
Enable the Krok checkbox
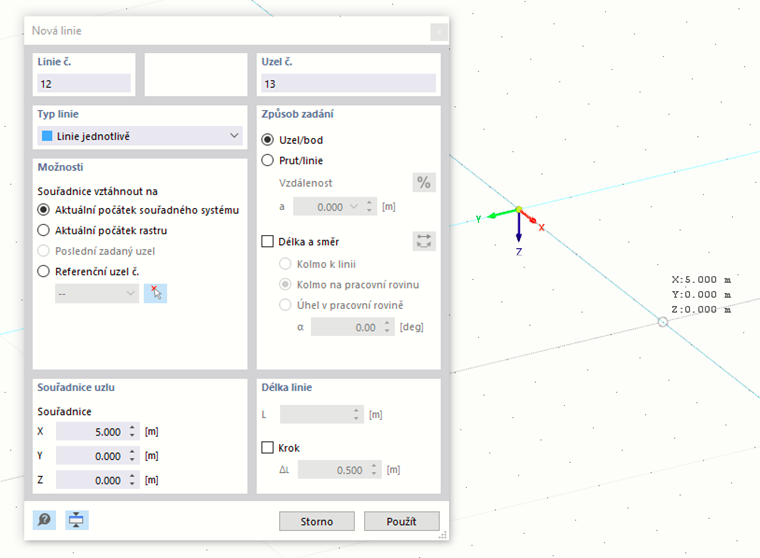(x=268, y=447)
